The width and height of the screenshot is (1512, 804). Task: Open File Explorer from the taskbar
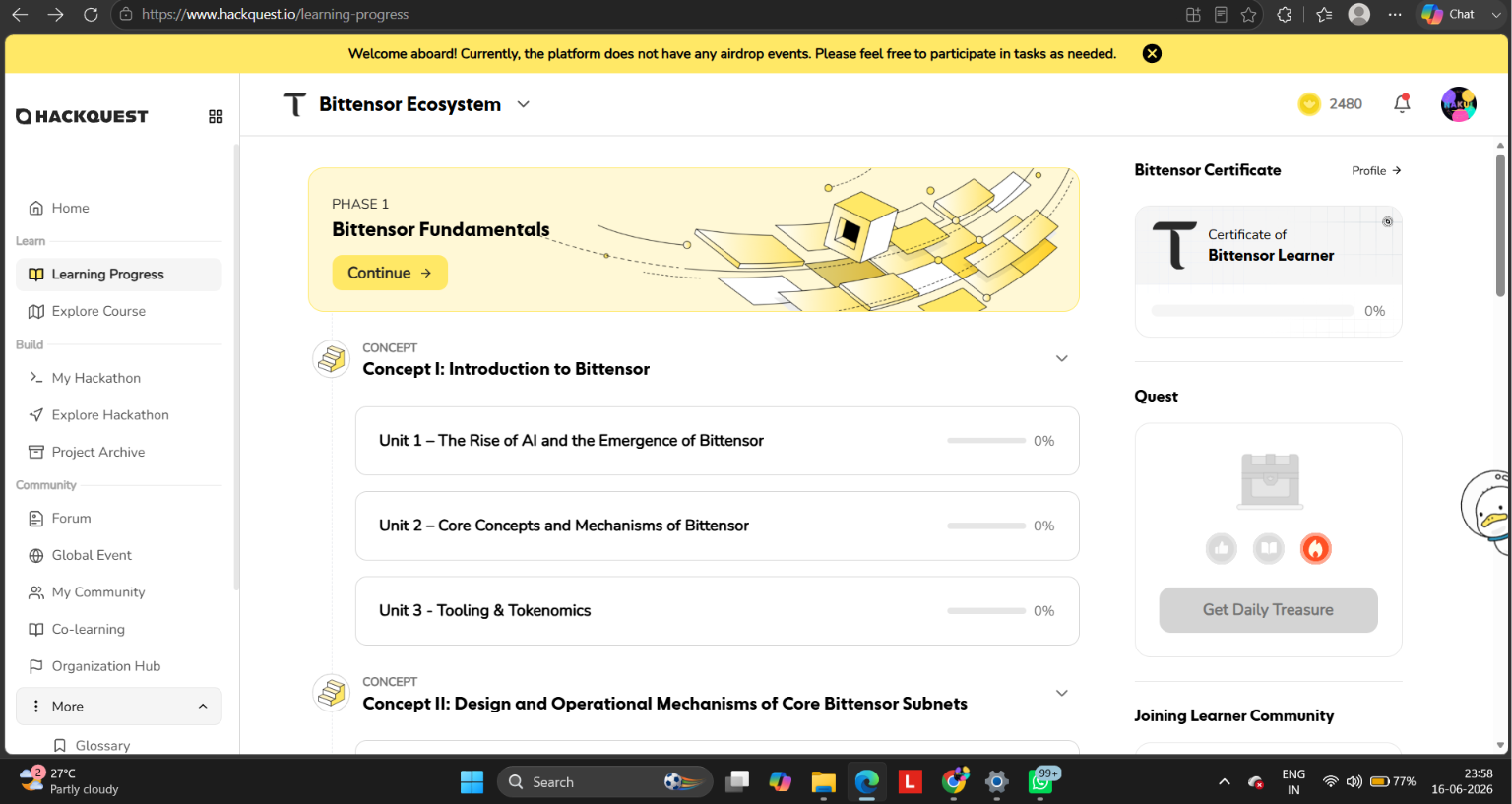click(x=824, y=782)
